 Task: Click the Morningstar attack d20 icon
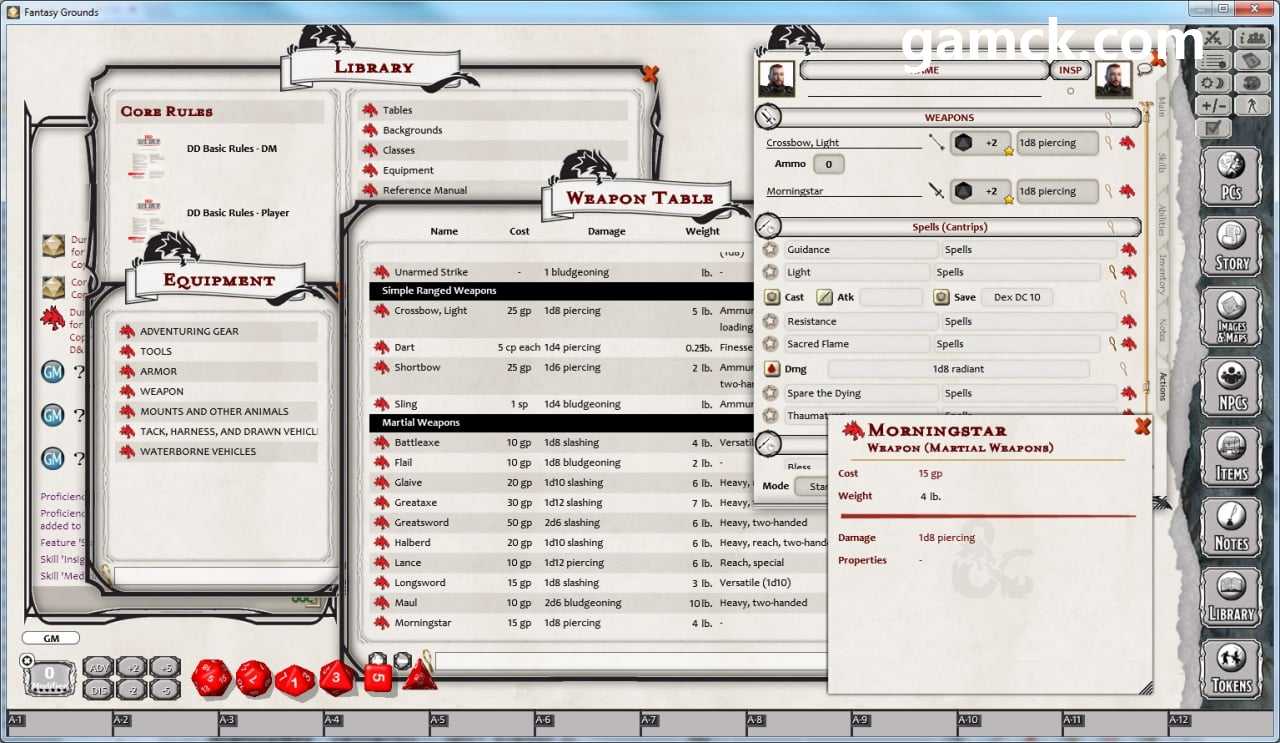[962, 191]
